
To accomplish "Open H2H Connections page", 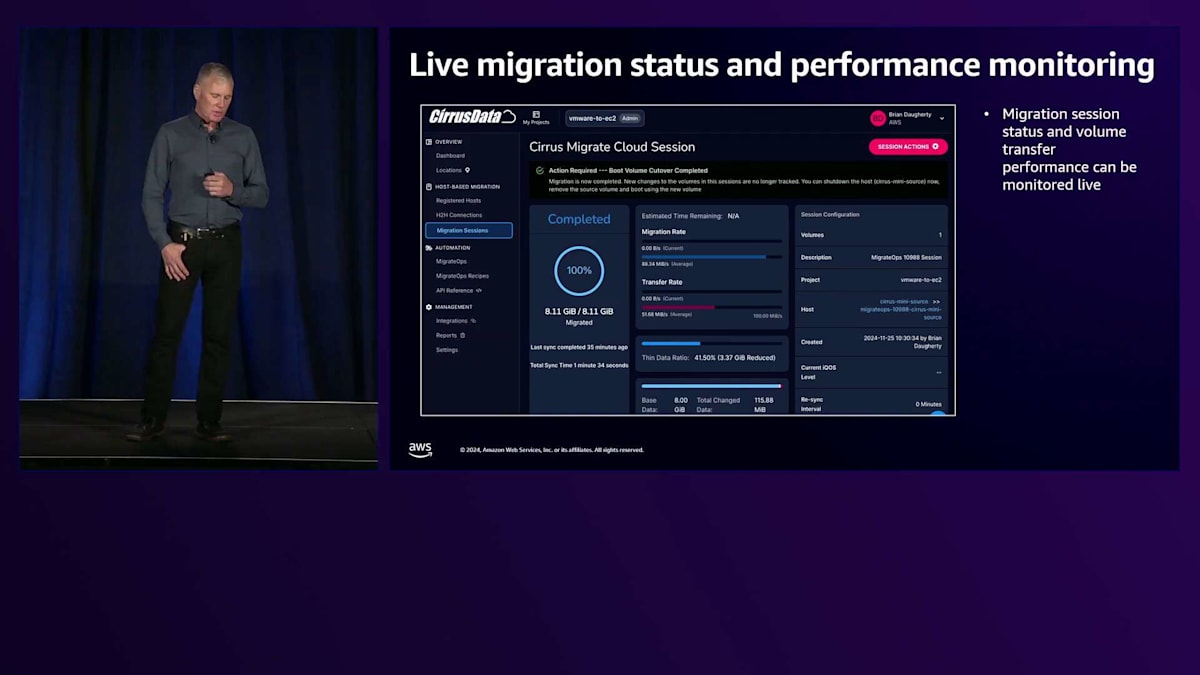I will pyautogui.click(x=459, y=215).
